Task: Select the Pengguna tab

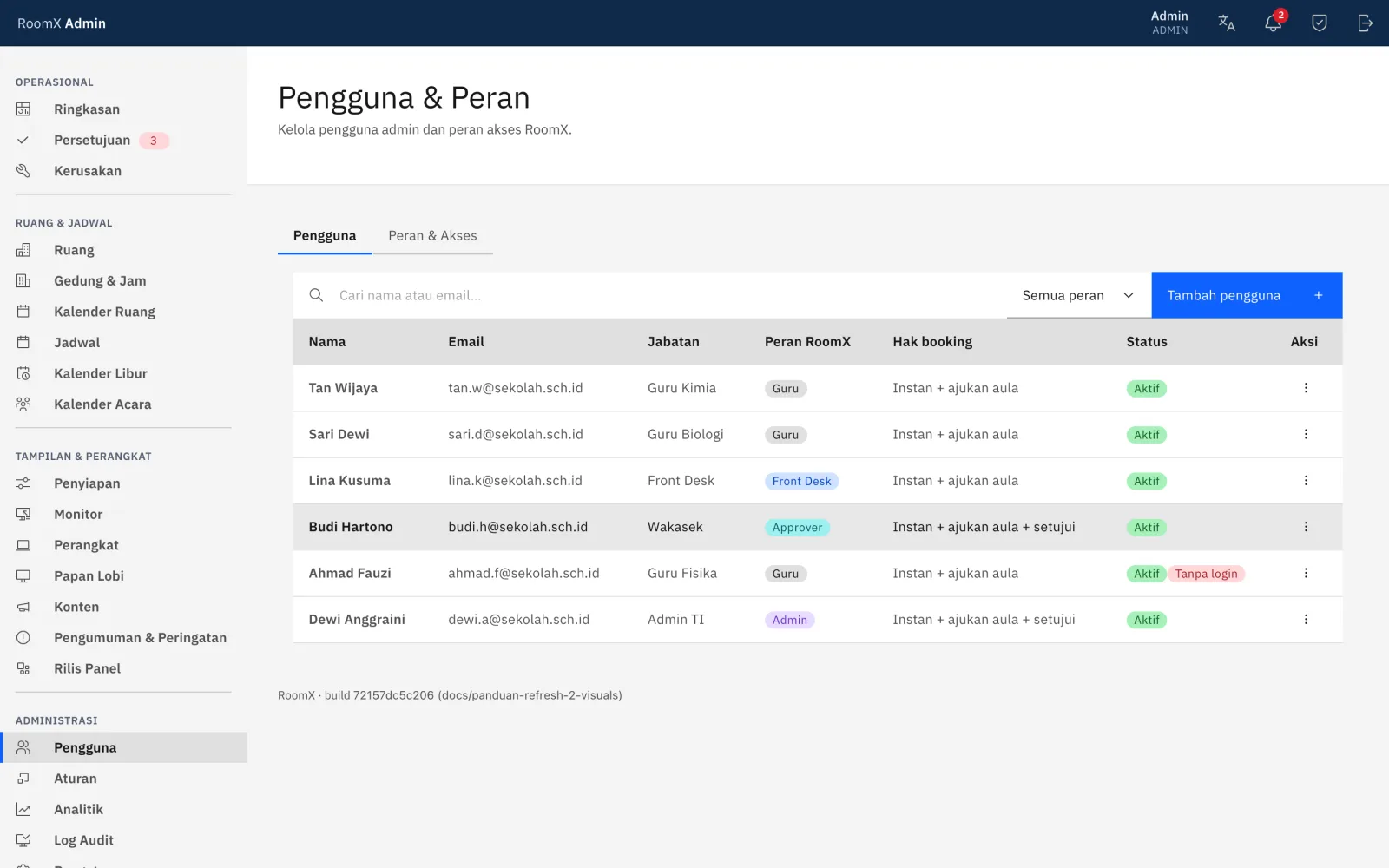Action: click(x=325, y=236)
